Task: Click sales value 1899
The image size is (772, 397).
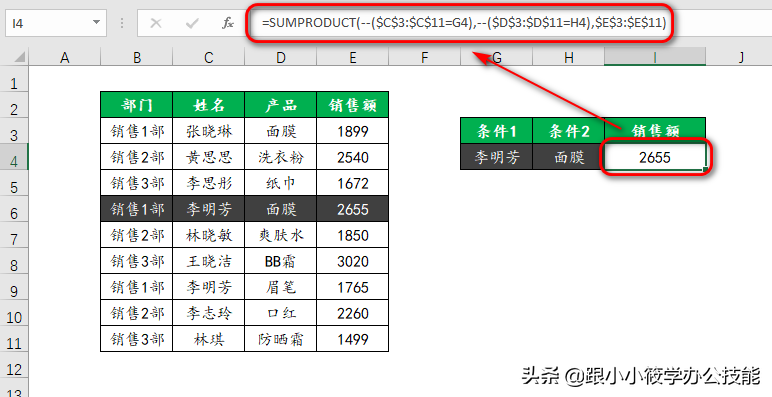Action: point(353,131)
